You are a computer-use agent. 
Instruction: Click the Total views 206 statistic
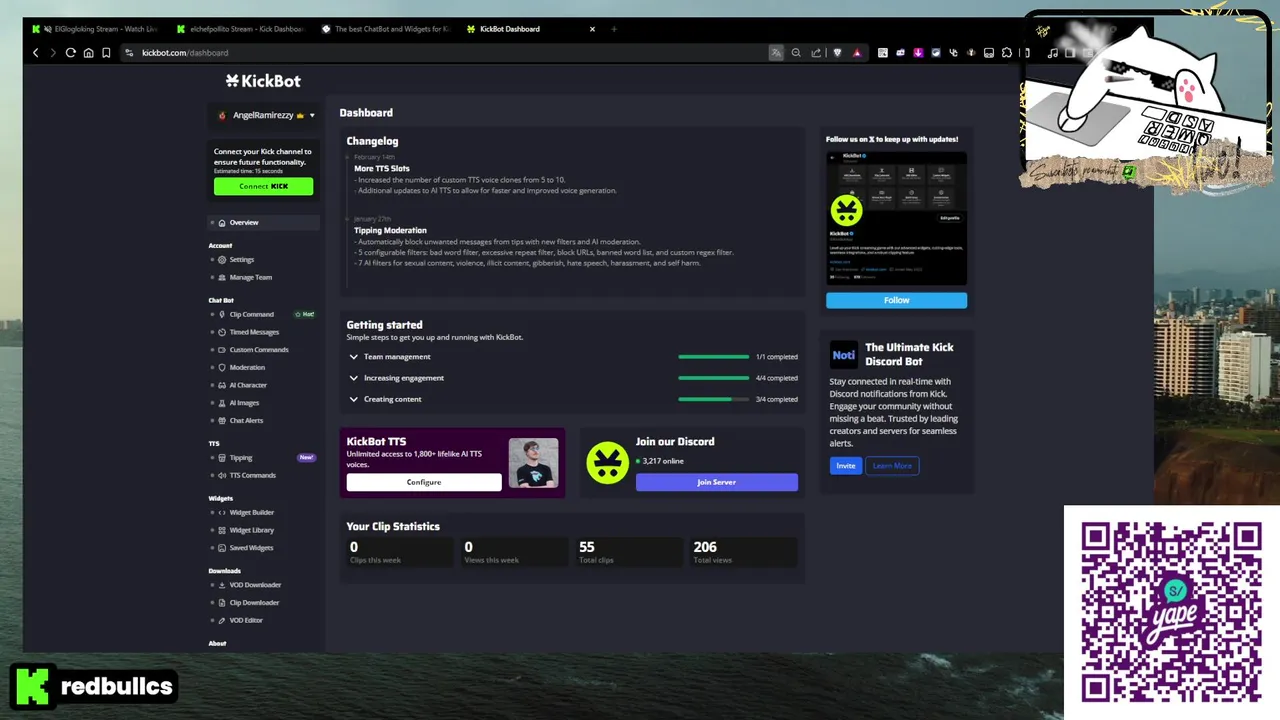click(x=744, y=552)
